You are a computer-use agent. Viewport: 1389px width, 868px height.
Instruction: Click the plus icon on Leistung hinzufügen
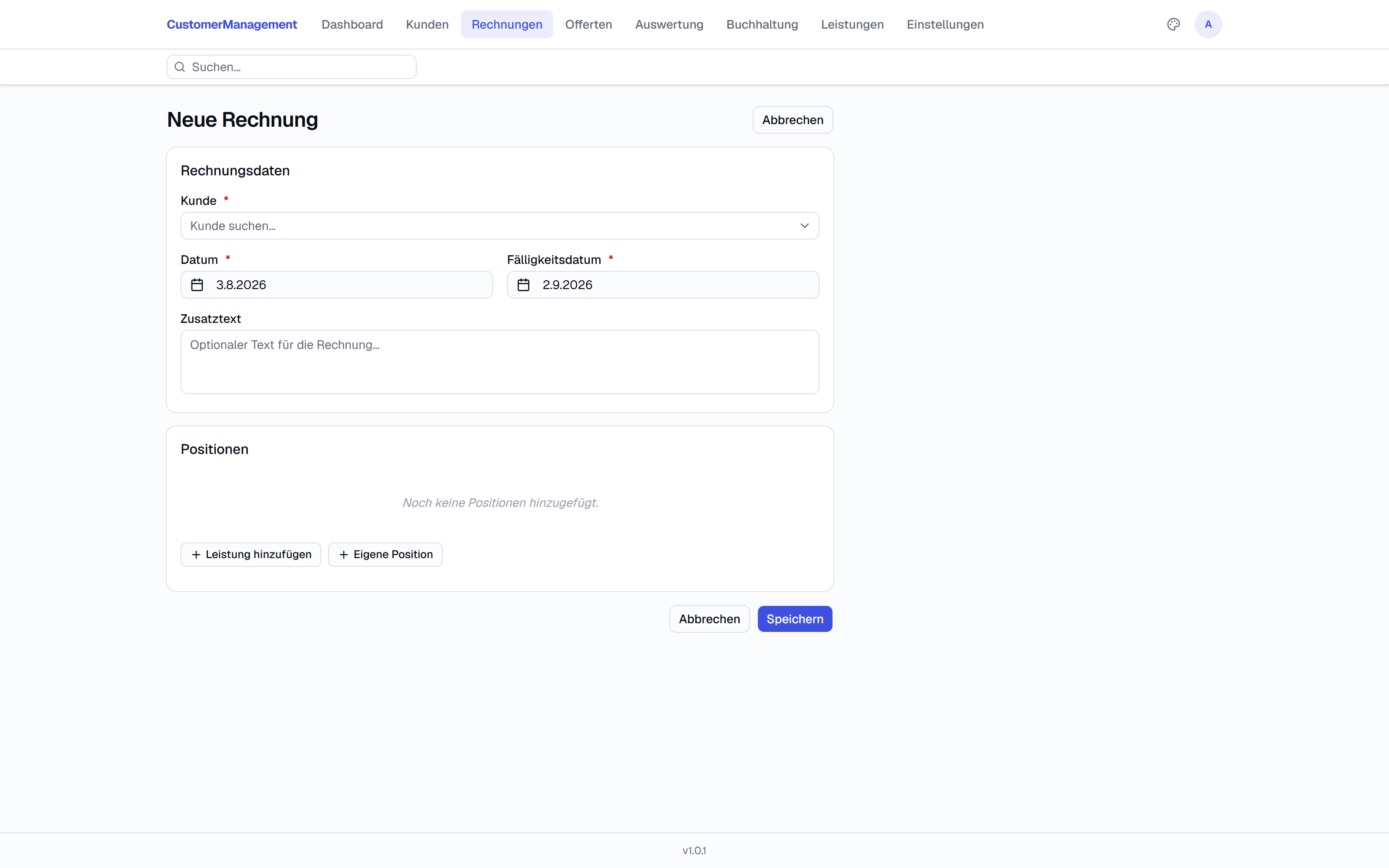click(196, 555)
